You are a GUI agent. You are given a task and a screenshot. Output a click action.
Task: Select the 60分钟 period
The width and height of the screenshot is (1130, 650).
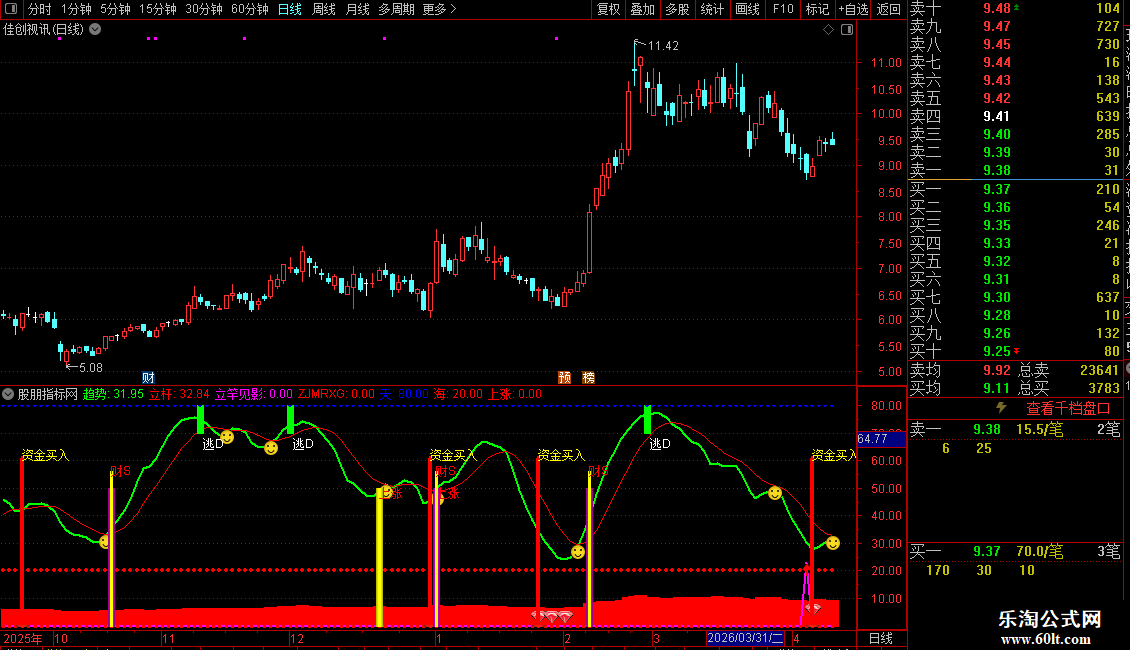point(250,9)
